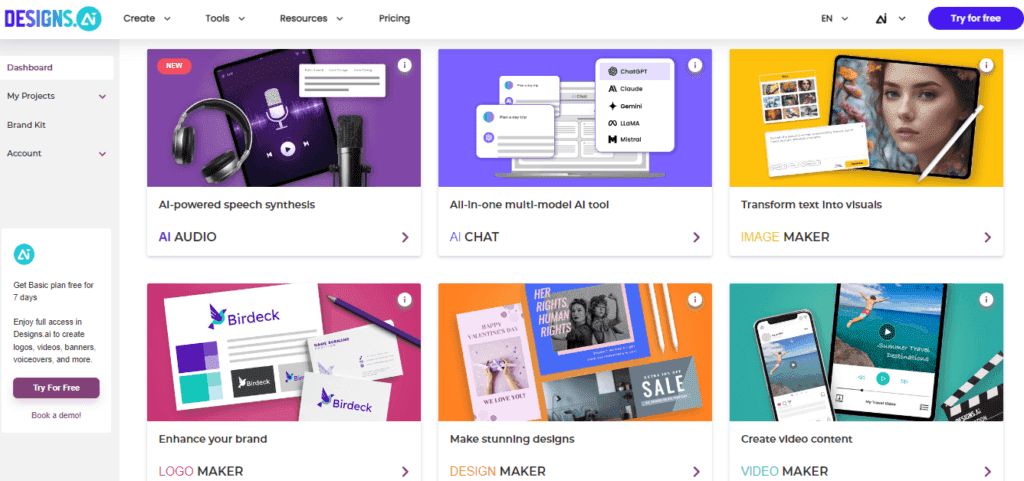Expand the Resources menu
The image size is (1024, 481).
click(x=312, y=18)
